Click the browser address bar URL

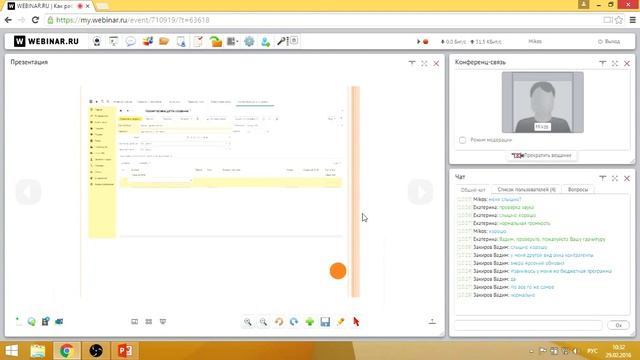coord(133,20)
